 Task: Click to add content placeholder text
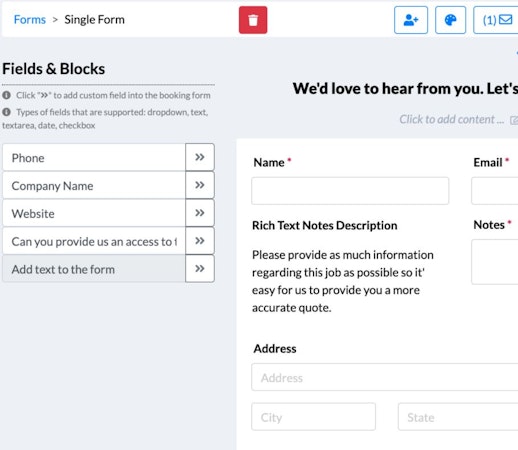click(452, 119)
